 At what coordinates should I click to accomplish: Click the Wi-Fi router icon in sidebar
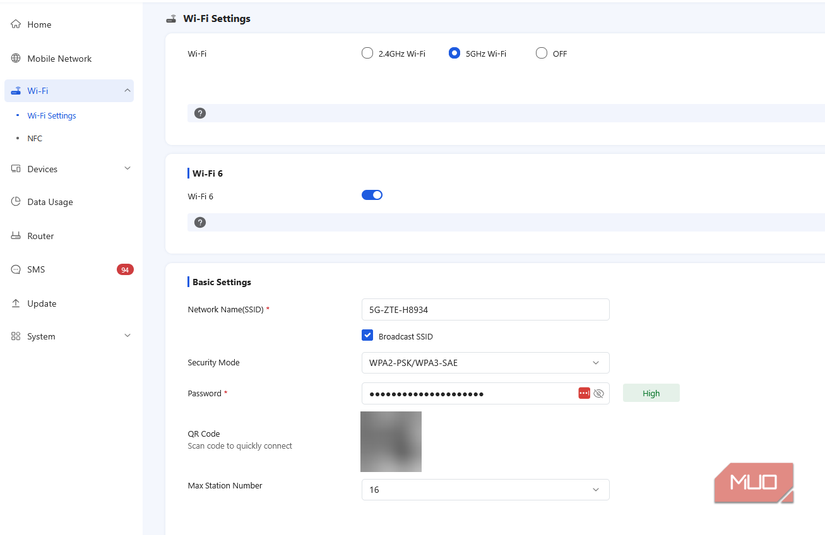pos(16,90)
